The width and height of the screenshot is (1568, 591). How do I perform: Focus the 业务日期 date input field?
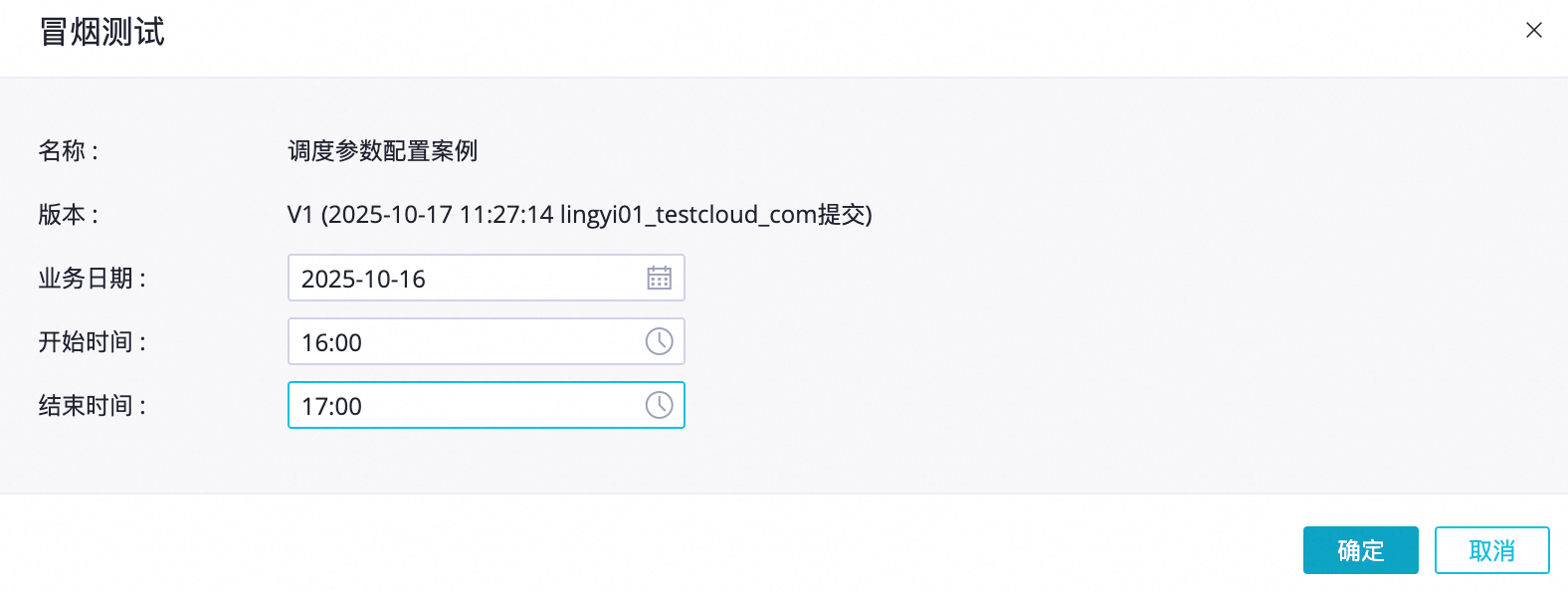(463, 279)
